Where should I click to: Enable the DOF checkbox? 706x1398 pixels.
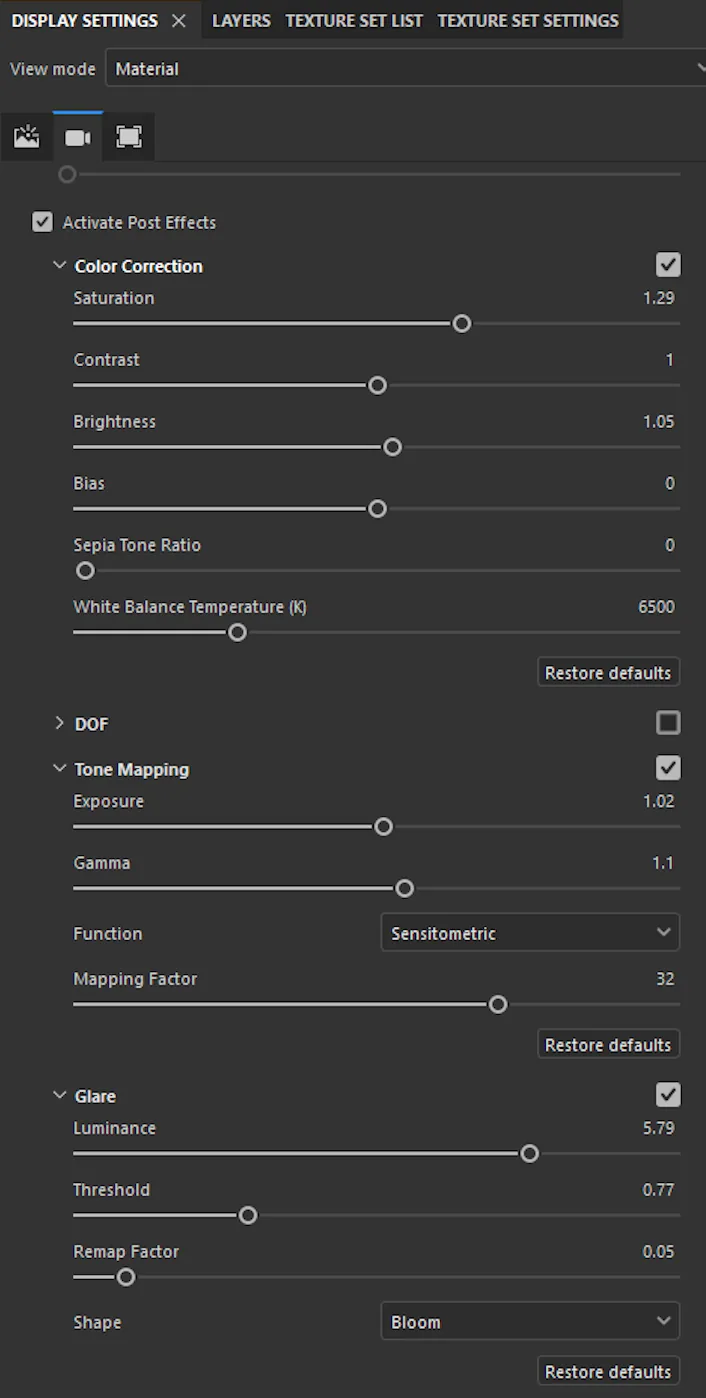(668, 722)
